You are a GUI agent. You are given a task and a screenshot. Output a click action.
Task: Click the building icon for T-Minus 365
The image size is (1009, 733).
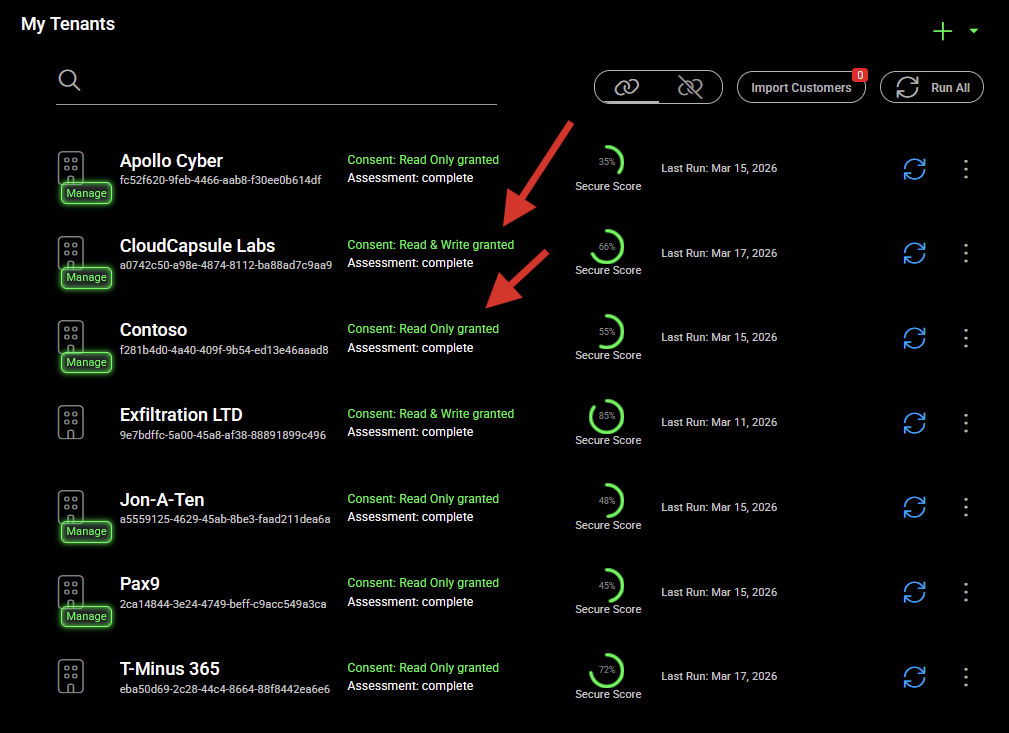70,676
